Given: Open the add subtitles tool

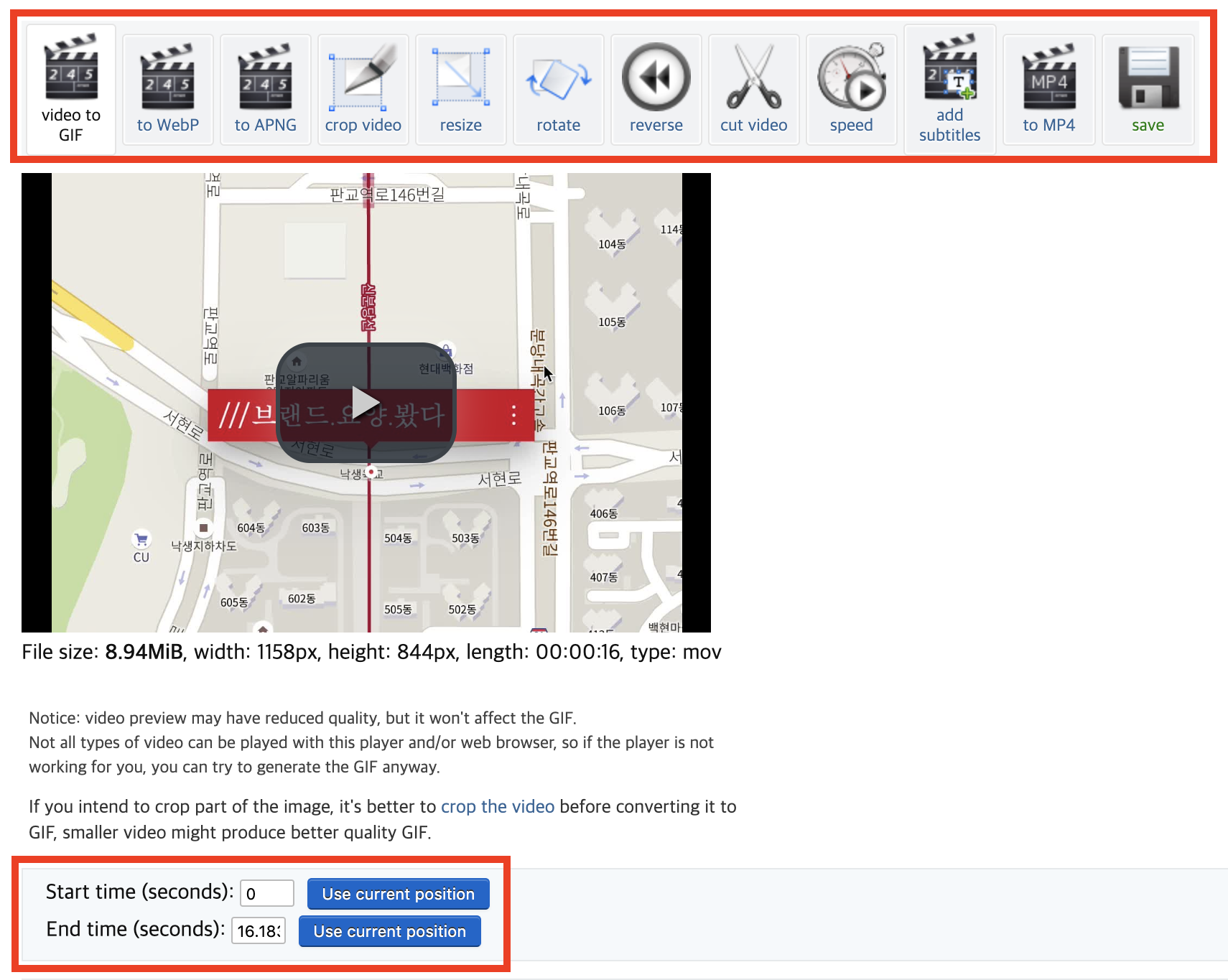Looking at the screenshot, I should (x=950, y=89).
